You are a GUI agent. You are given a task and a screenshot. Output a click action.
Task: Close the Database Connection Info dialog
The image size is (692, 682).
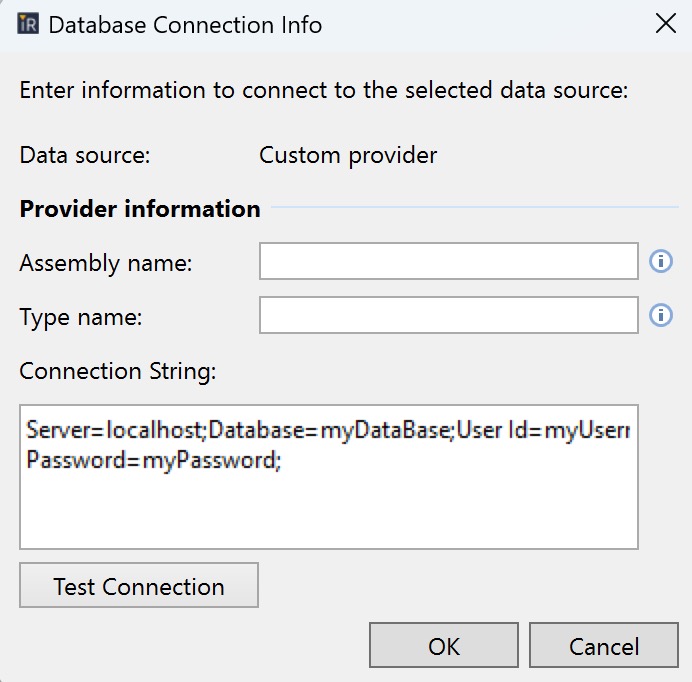point(665,25)
